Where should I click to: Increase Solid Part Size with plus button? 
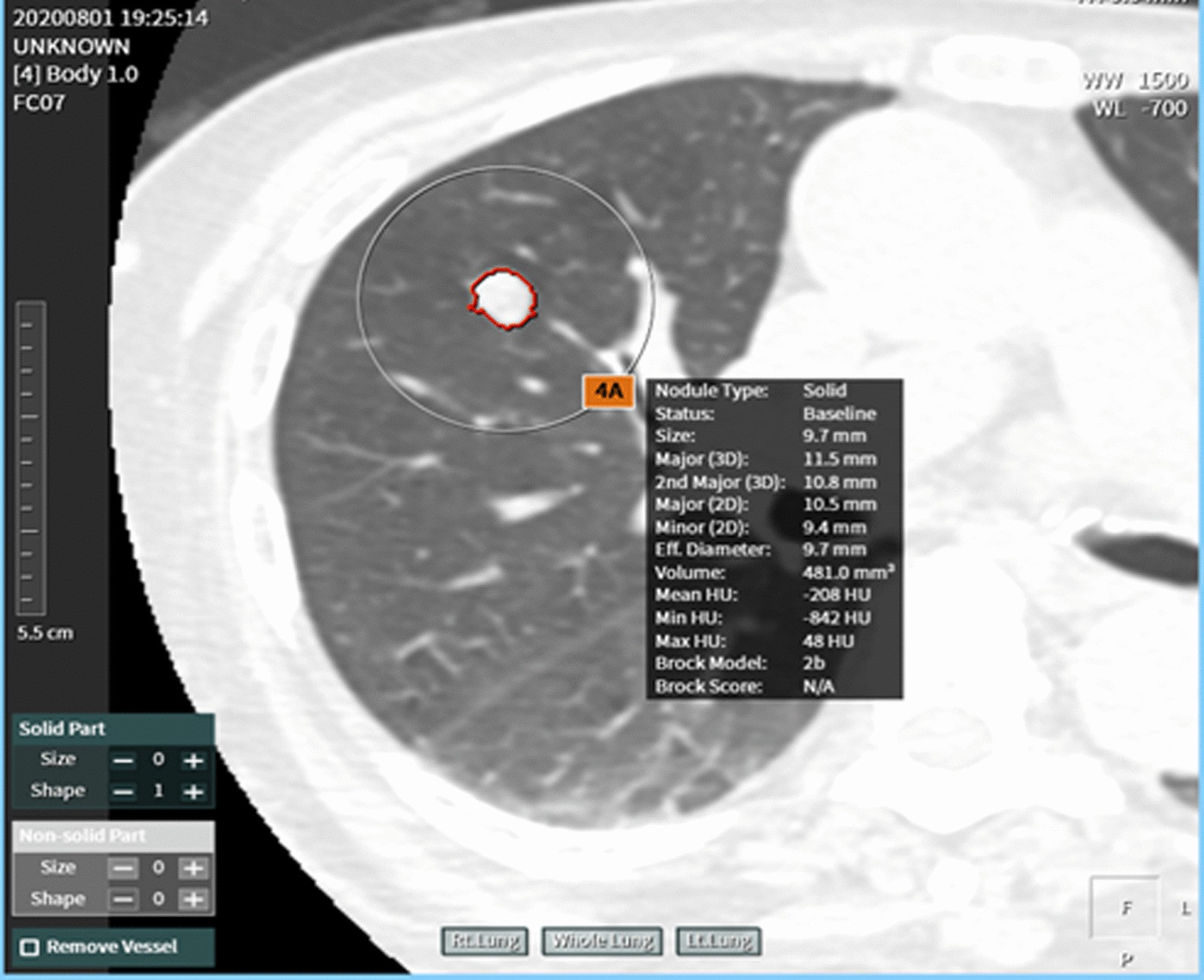194,760
